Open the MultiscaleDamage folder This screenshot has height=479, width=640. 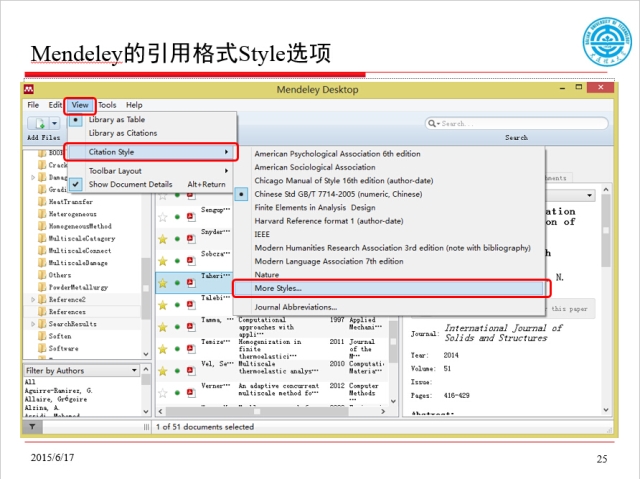click(x=78, y=263)
